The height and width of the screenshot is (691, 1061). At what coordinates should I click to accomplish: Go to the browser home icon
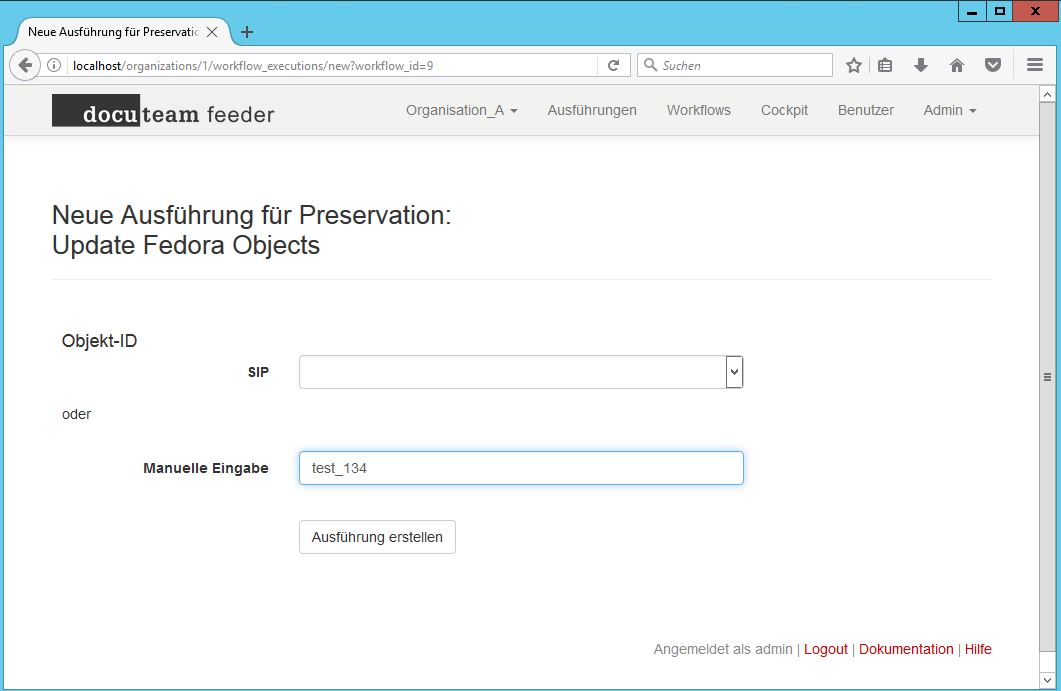point(957,66)
